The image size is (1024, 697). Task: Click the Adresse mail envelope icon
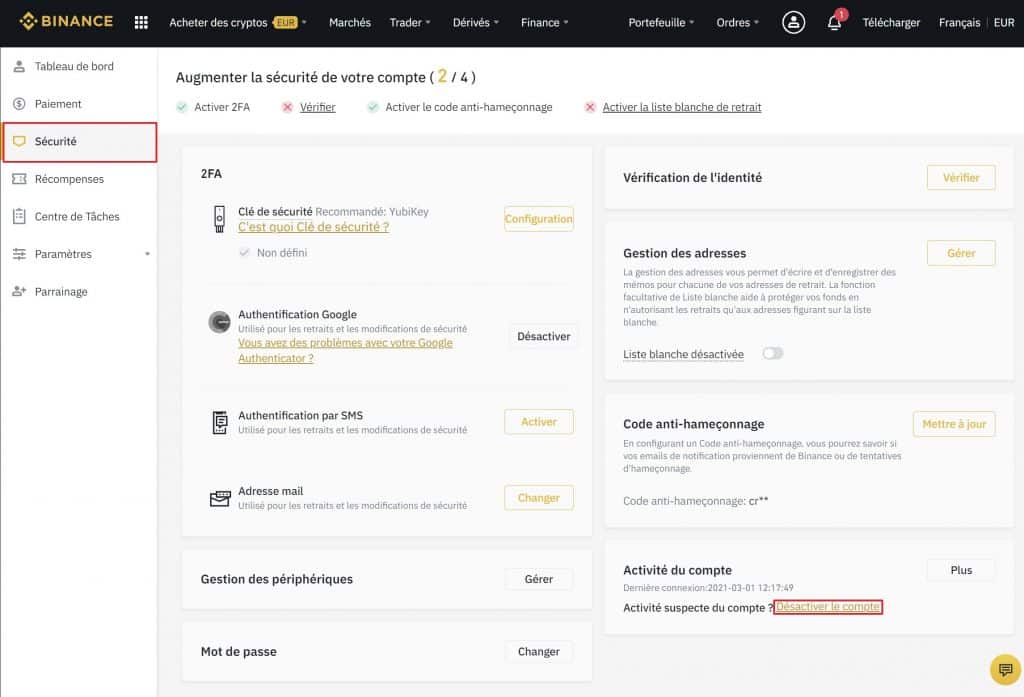220,498
